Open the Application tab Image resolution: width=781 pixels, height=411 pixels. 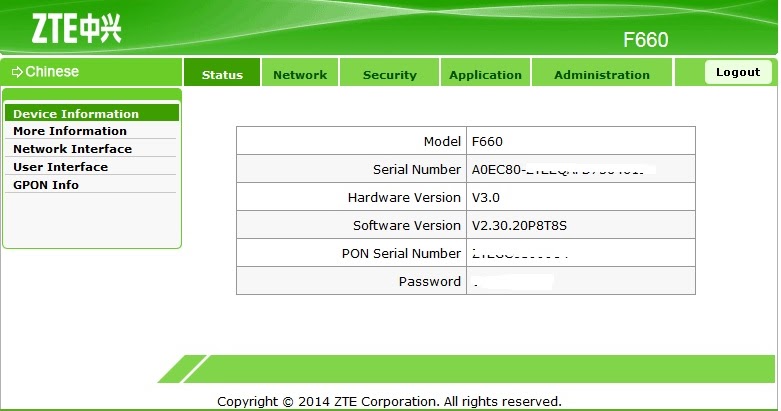(x=486, y=73)
